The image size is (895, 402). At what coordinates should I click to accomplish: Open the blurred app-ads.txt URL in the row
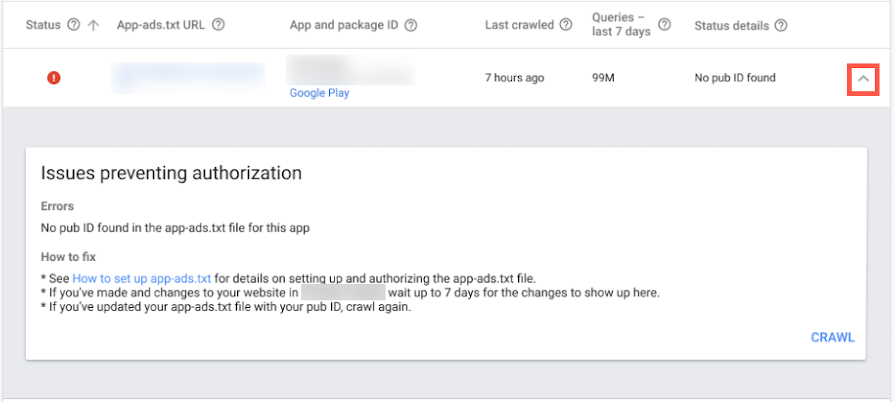pos(188,75)
